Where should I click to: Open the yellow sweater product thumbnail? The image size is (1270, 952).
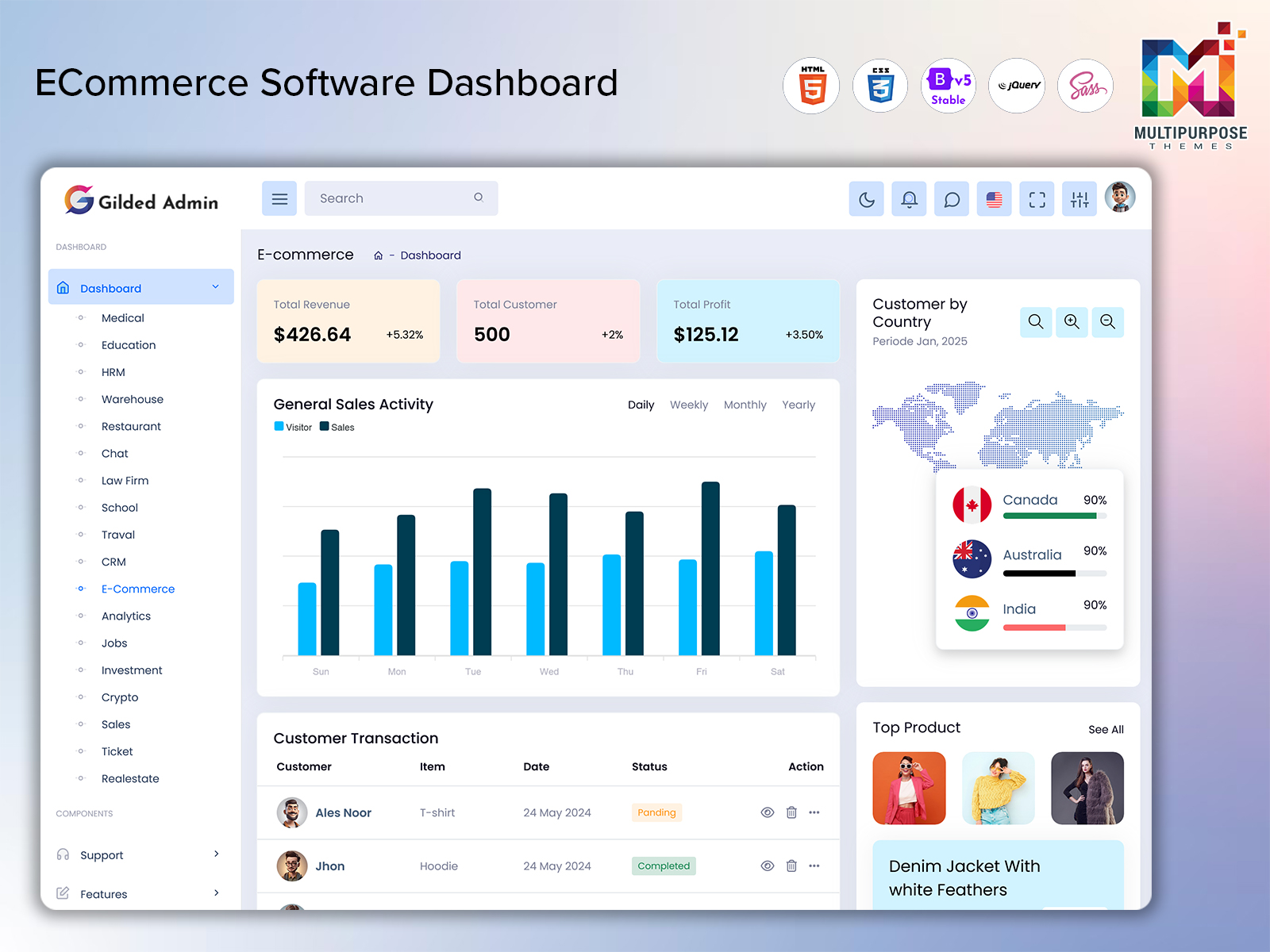pos(999,789)
